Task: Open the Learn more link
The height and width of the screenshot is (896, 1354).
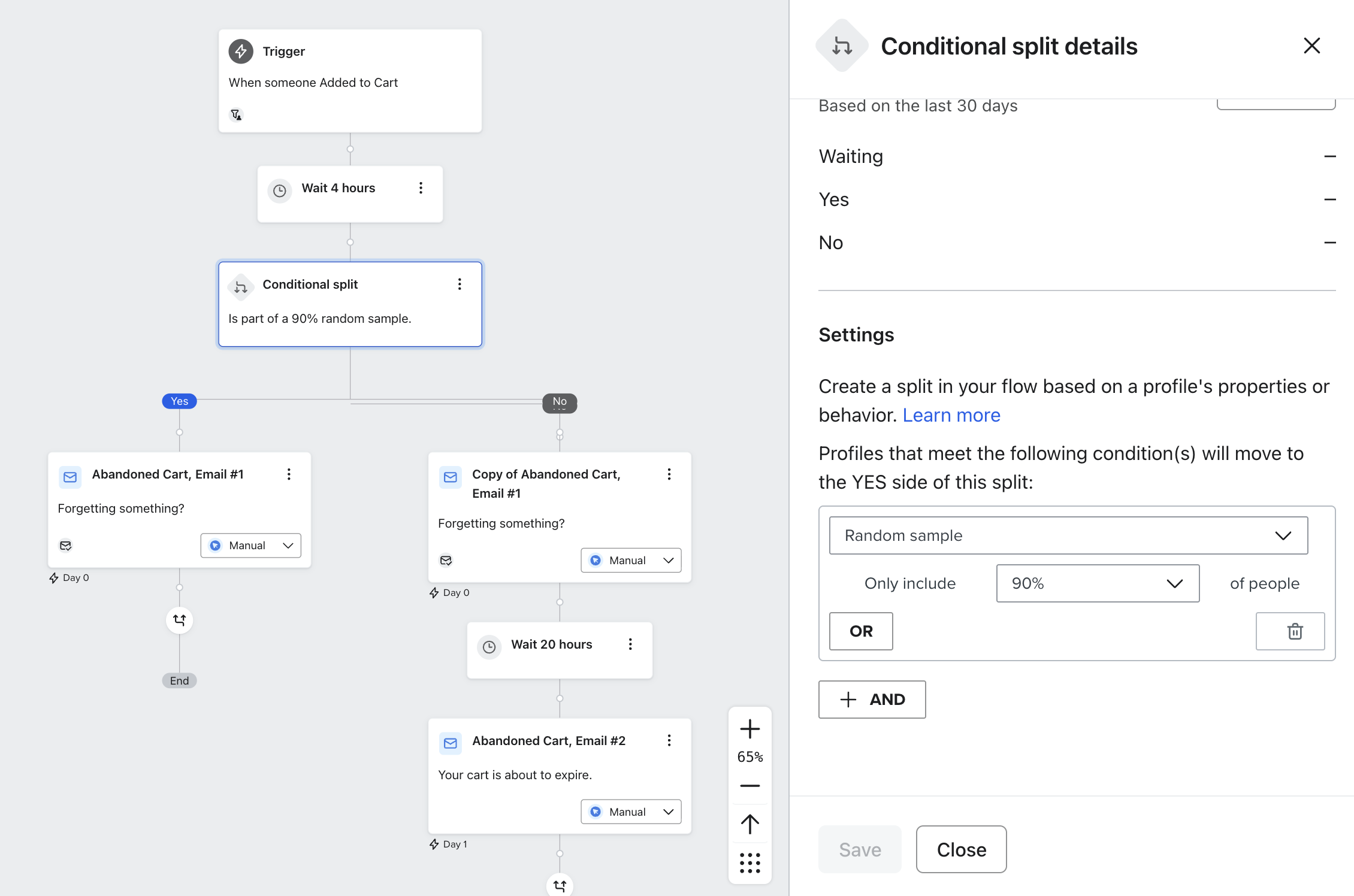Action: point(951,415)
